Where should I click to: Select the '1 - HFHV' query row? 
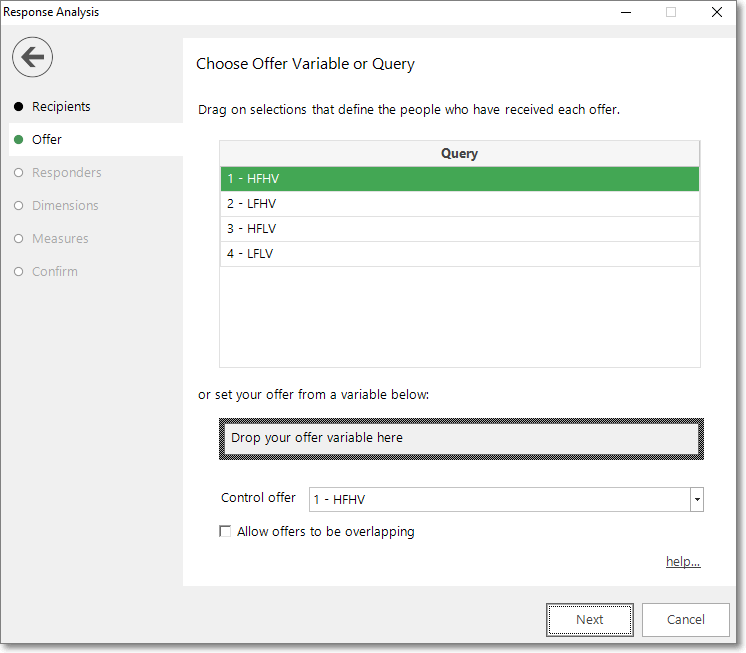(460, 179)
